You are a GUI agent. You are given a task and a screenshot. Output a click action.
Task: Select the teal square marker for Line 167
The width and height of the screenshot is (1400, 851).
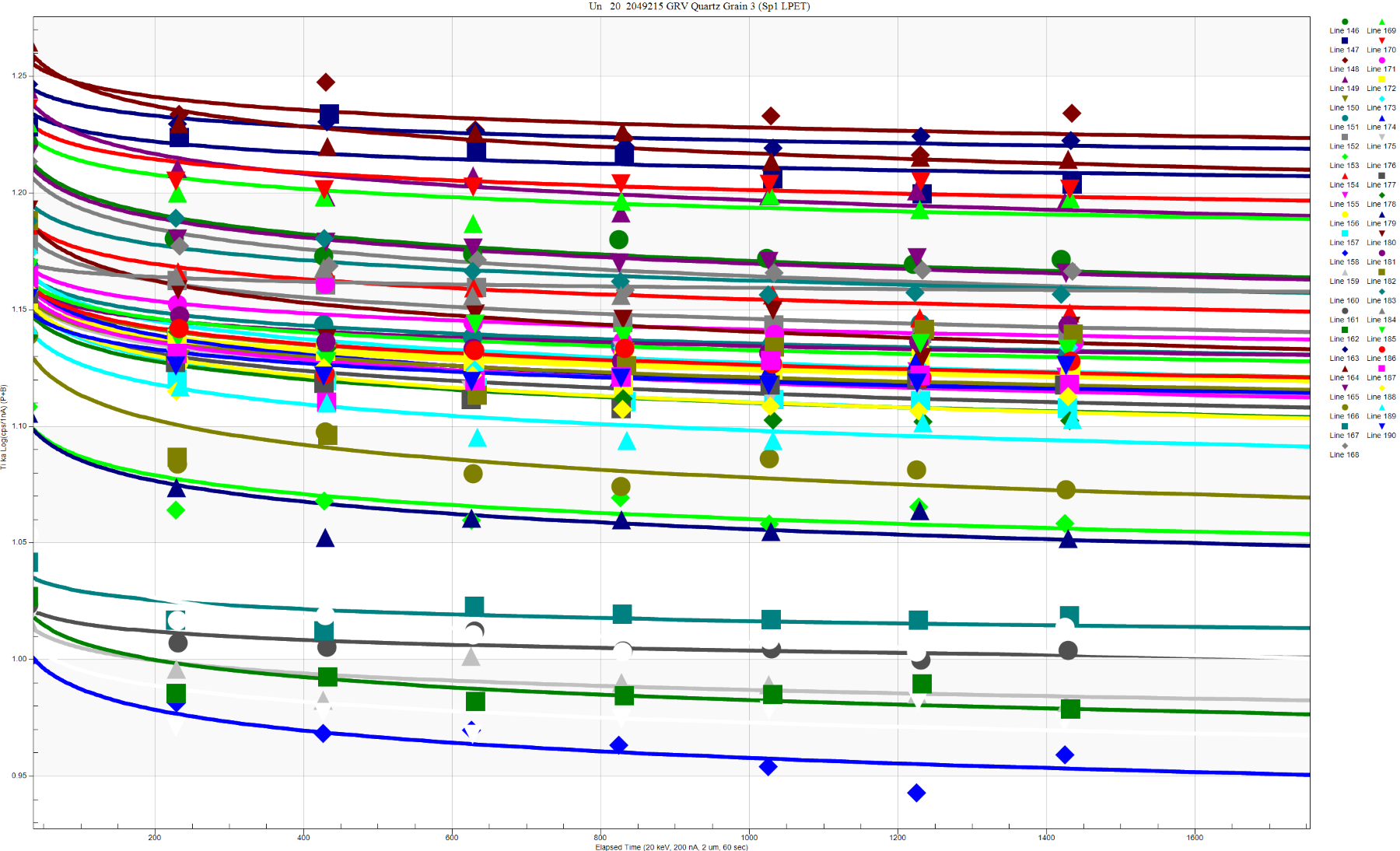1344,426
